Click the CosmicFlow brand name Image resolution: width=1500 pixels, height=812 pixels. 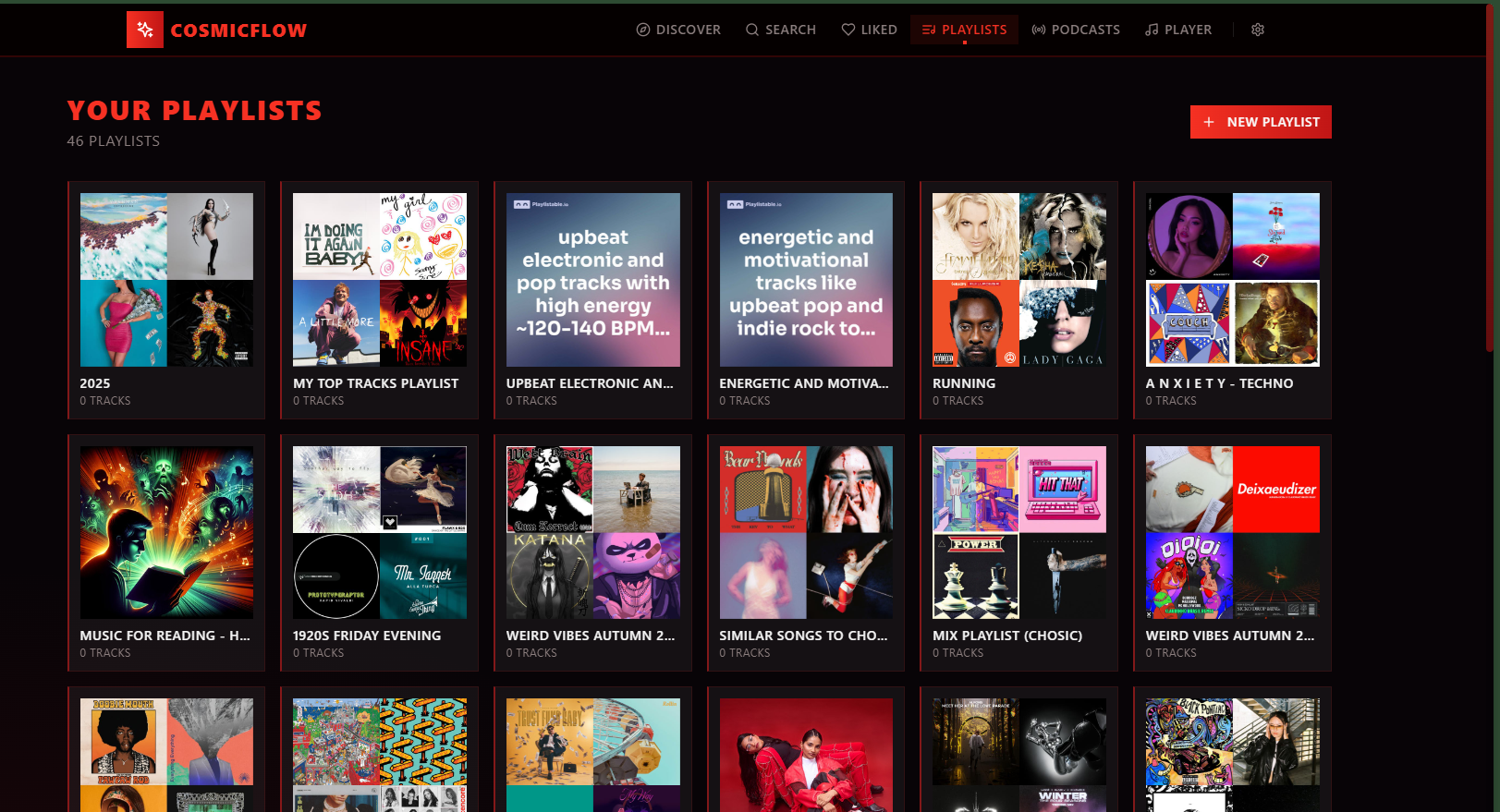point(238,30)
